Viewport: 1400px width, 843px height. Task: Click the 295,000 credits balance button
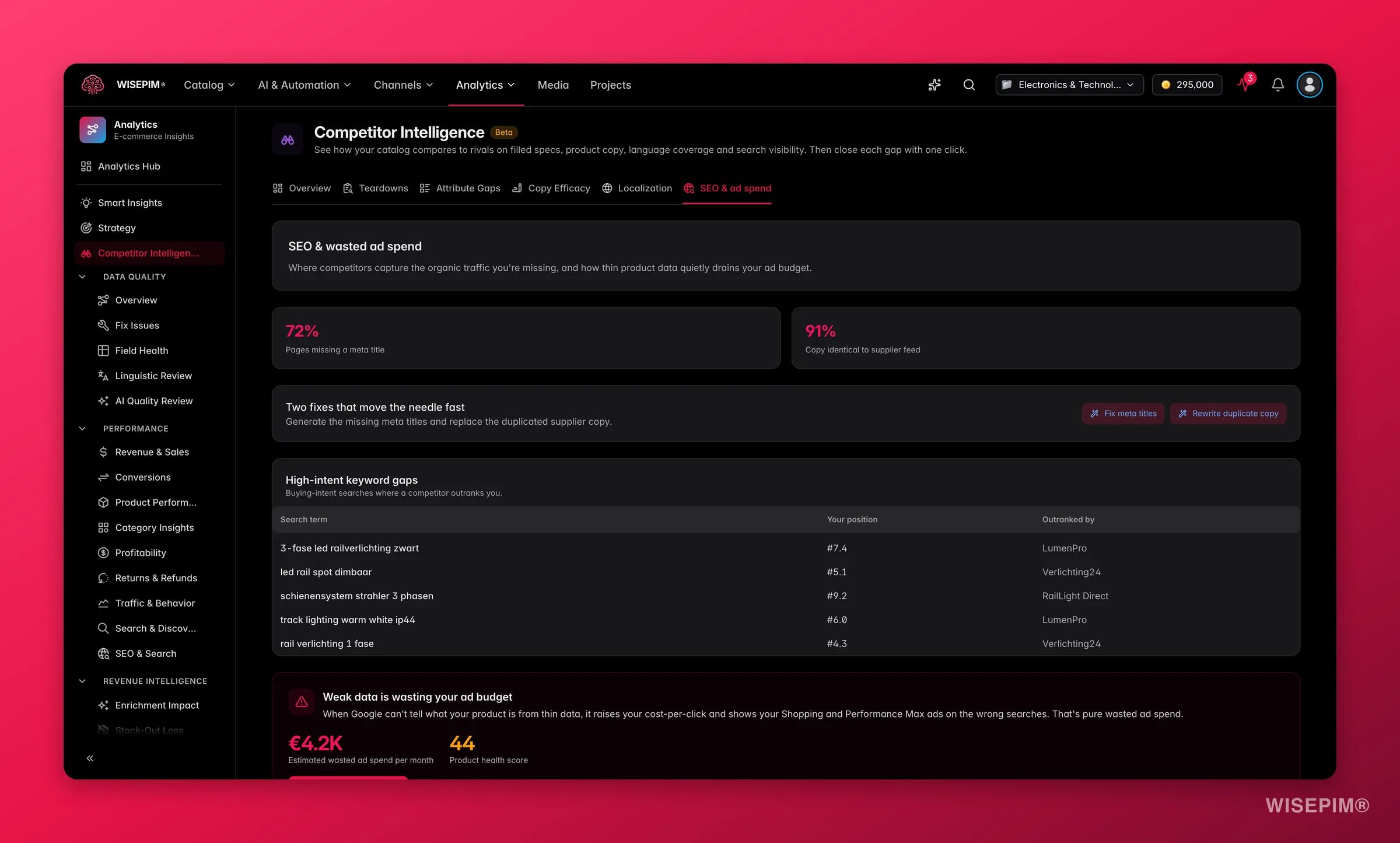point(1187,85)
